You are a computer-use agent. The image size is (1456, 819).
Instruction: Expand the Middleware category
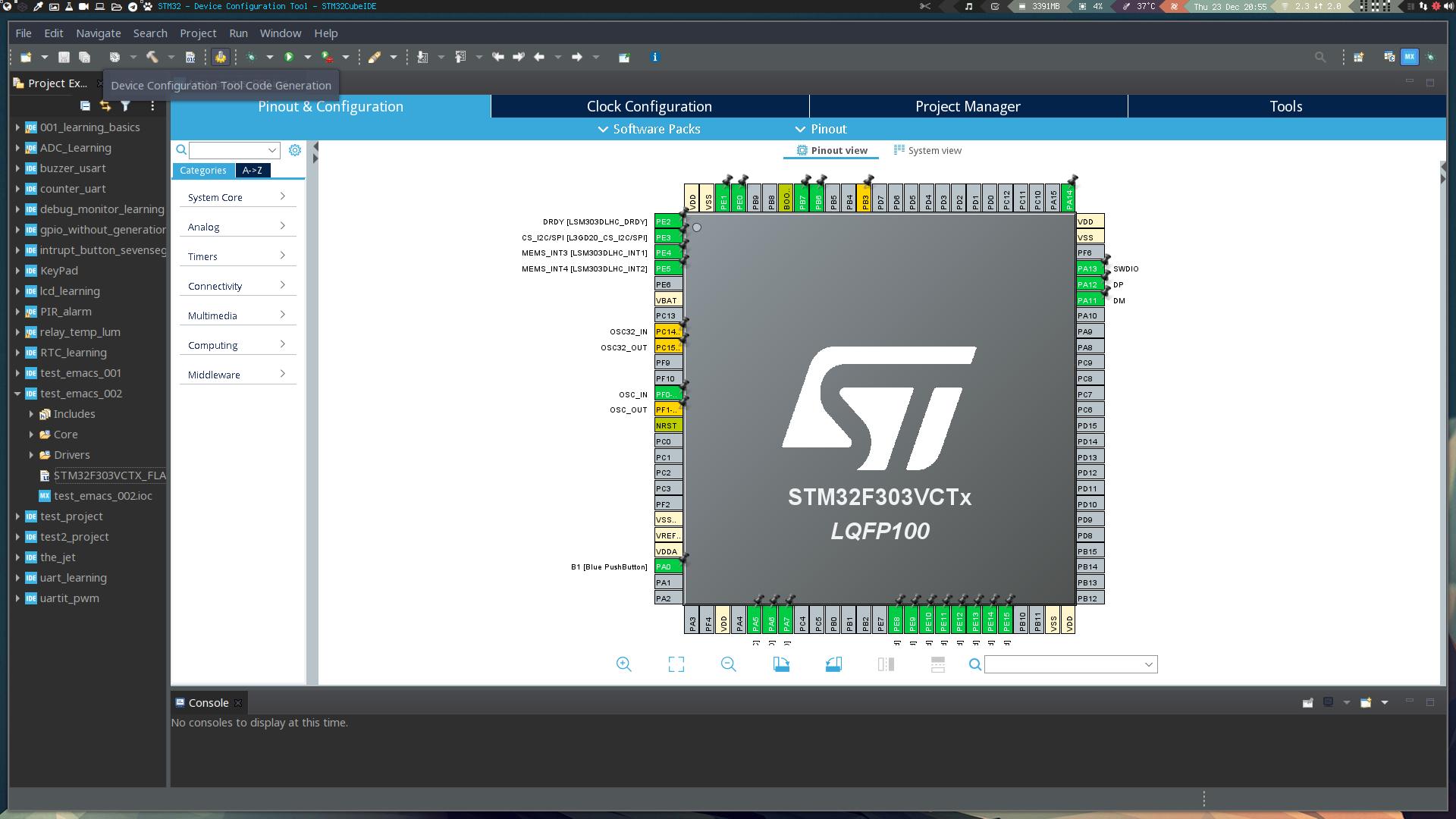[237, 375]
